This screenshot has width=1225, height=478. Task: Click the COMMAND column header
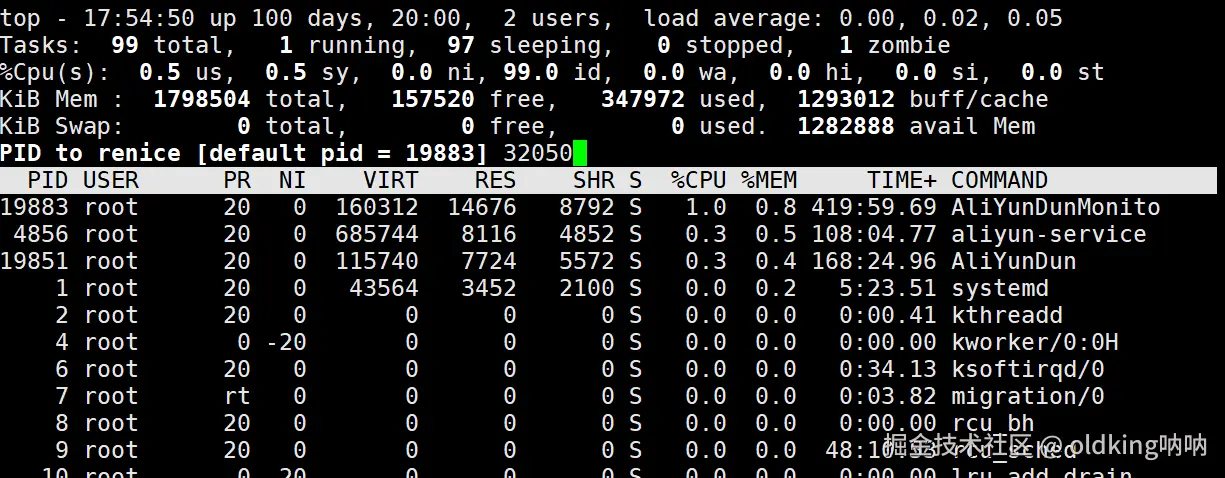click(x=1000, y=180)
